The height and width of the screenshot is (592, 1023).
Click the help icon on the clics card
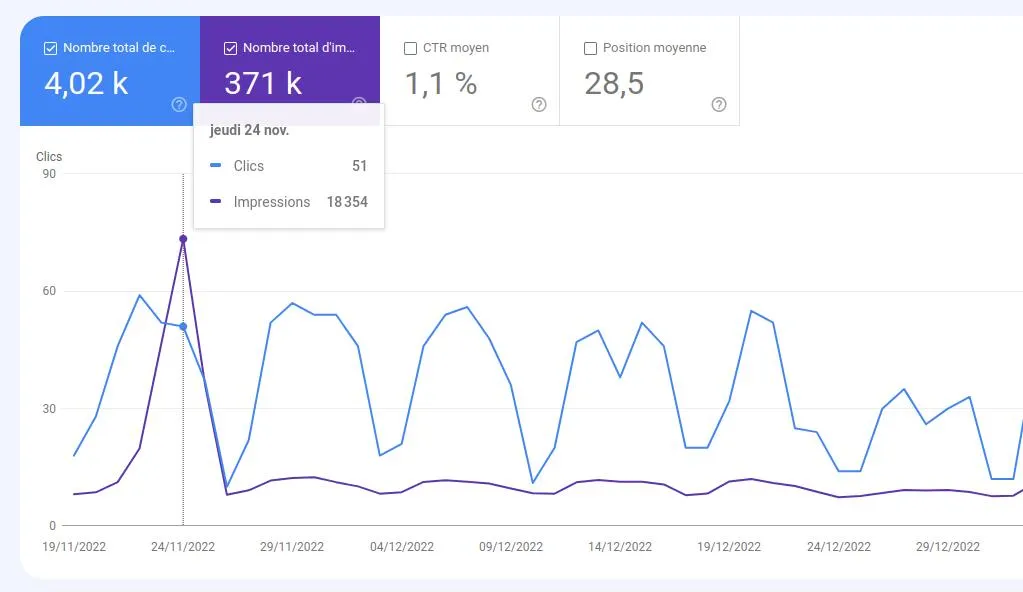pyautogui.click(x=178, y=104)
